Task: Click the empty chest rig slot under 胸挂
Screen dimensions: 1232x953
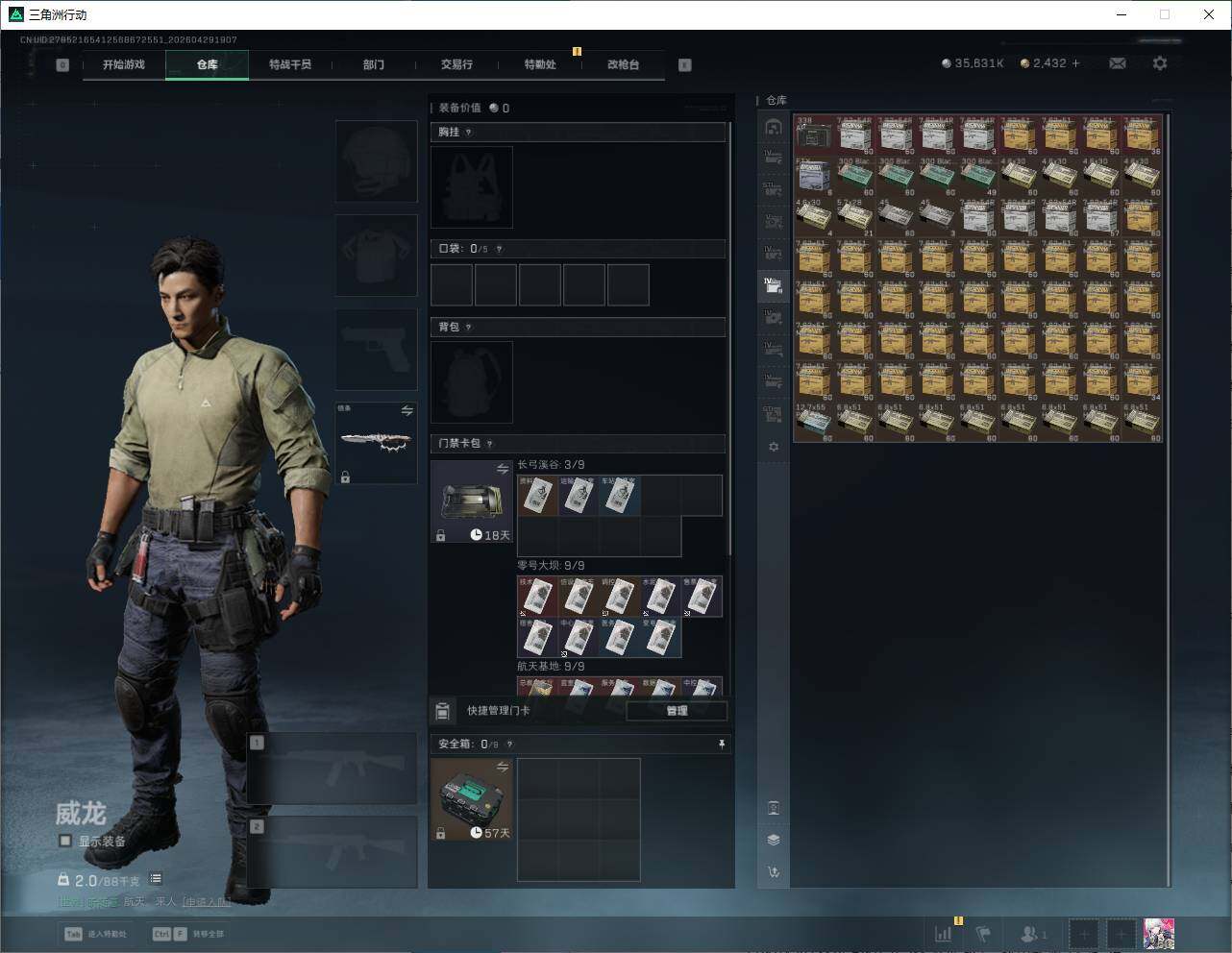Action: (x=472, y=187)
